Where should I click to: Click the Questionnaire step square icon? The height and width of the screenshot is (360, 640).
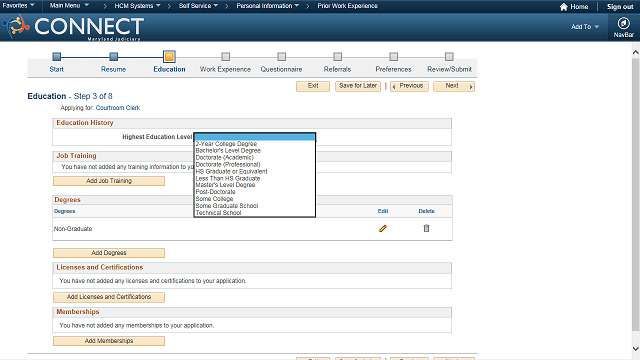(x=281, y=56)
